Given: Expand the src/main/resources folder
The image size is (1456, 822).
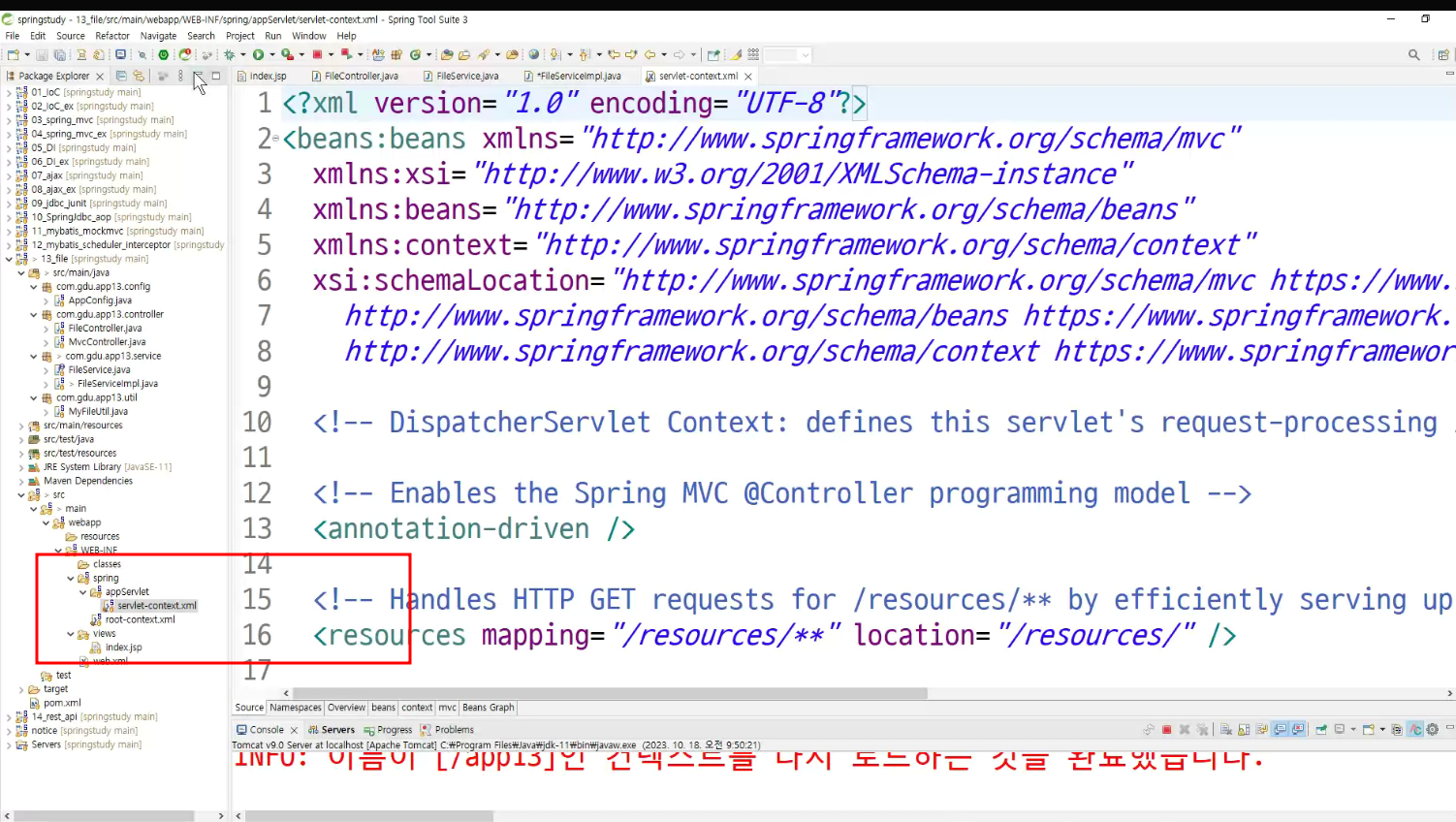Looking at the screenshot, I should [x=22, y=426].
